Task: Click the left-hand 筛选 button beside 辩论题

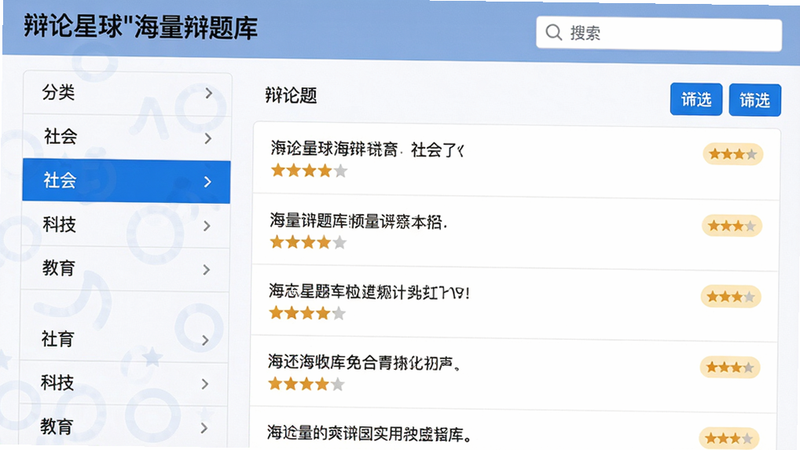Action: pos(696,99)
